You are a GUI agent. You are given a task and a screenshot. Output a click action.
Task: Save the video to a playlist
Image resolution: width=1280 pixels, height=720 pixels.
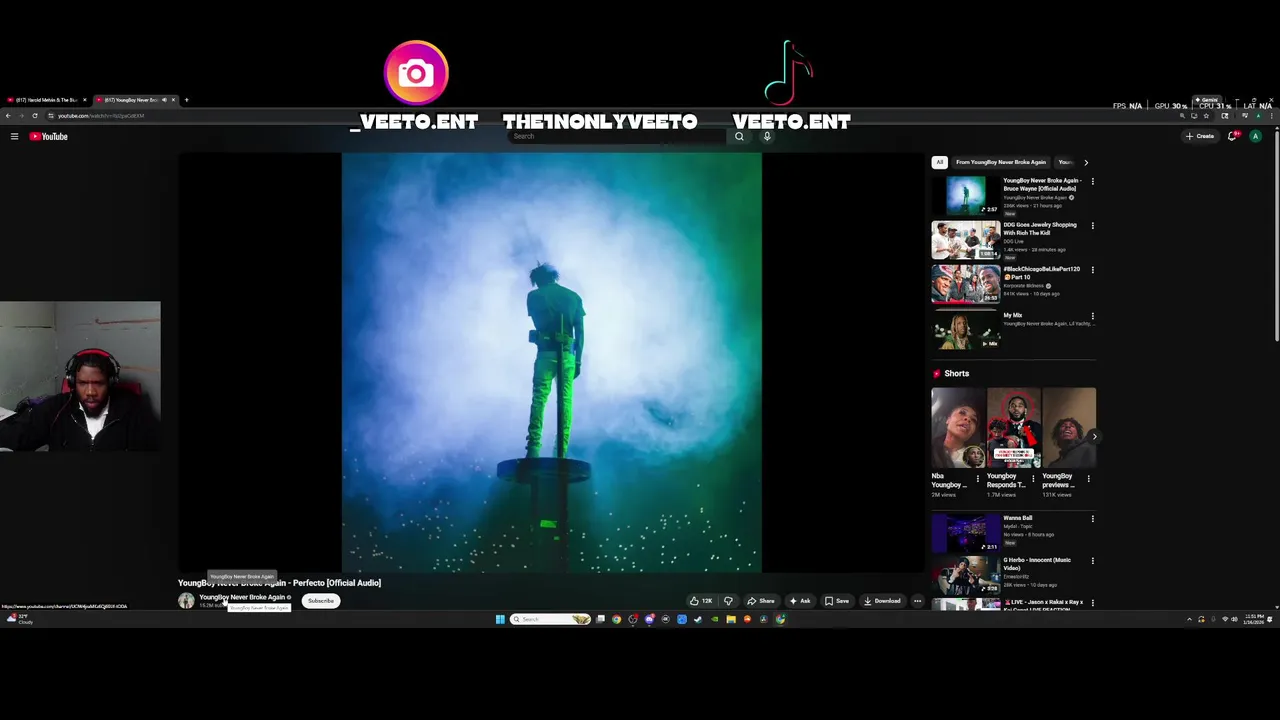pyautogui.click(x=837, y=601)
